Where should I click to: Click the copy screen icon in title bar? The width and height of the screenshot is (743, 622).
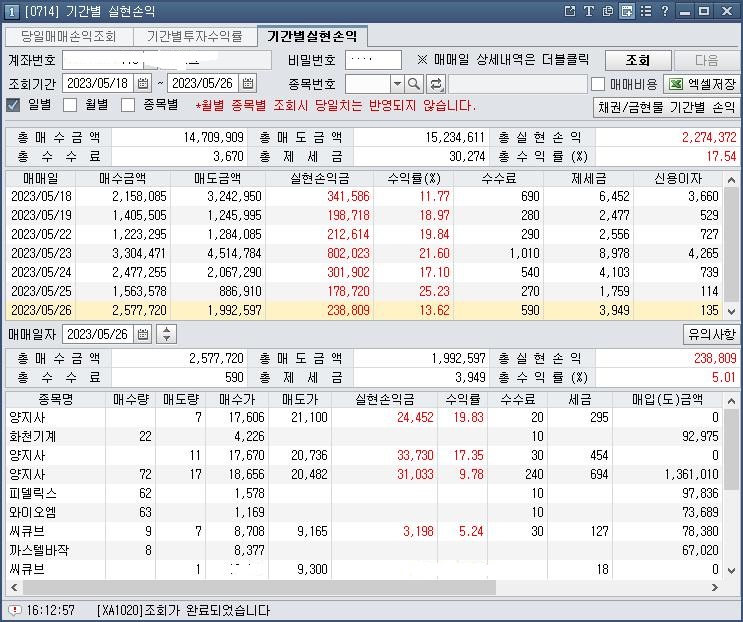pos(607,11)
